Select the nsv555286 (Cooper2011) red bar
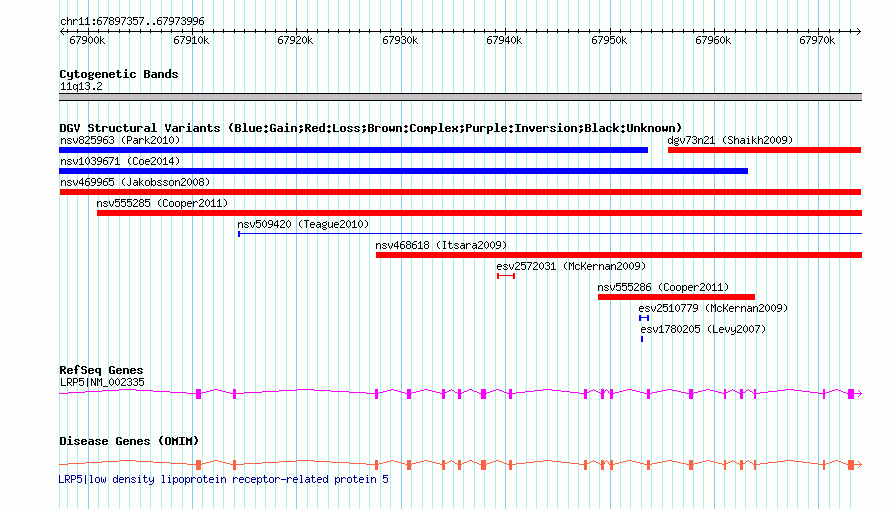Viewport: 890px width, 509px height. click(676, 297)
